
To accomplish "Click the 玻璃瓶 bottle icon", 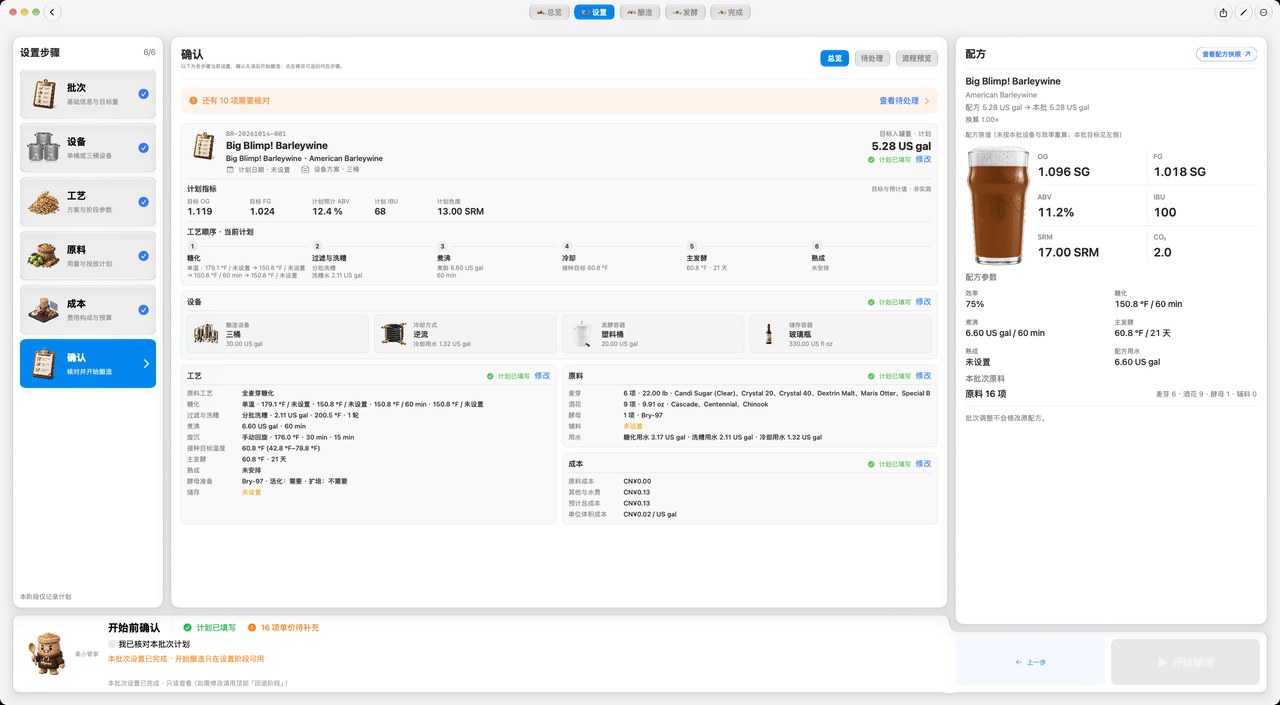I will [x=769, y=334].
